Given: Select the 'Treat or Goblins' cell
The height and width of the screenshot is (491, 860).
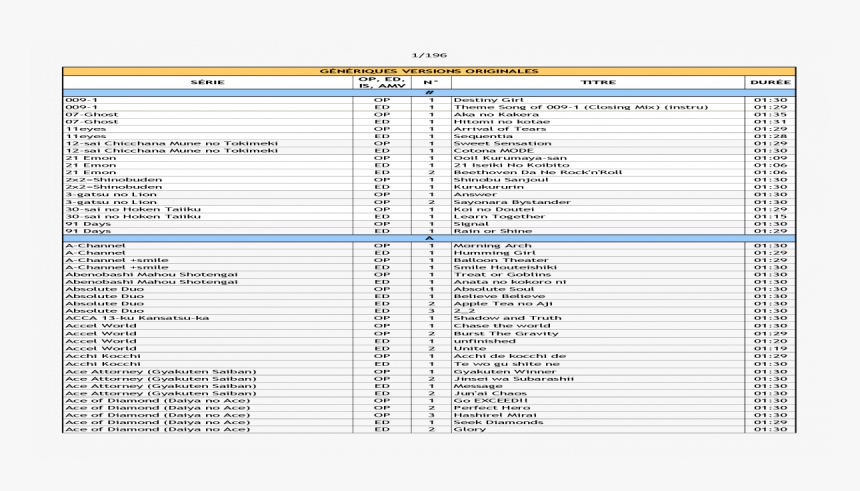Looking at the screenshot, I should tap(598, 274).
